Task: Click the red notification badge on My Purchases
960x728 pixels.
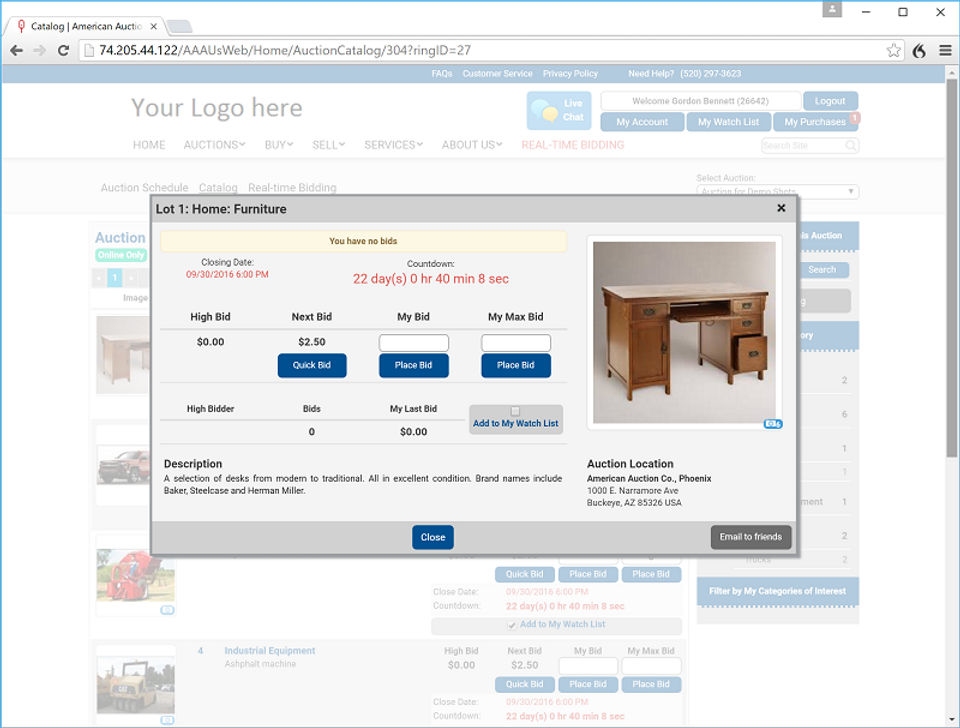Action: tap(855, 117)
